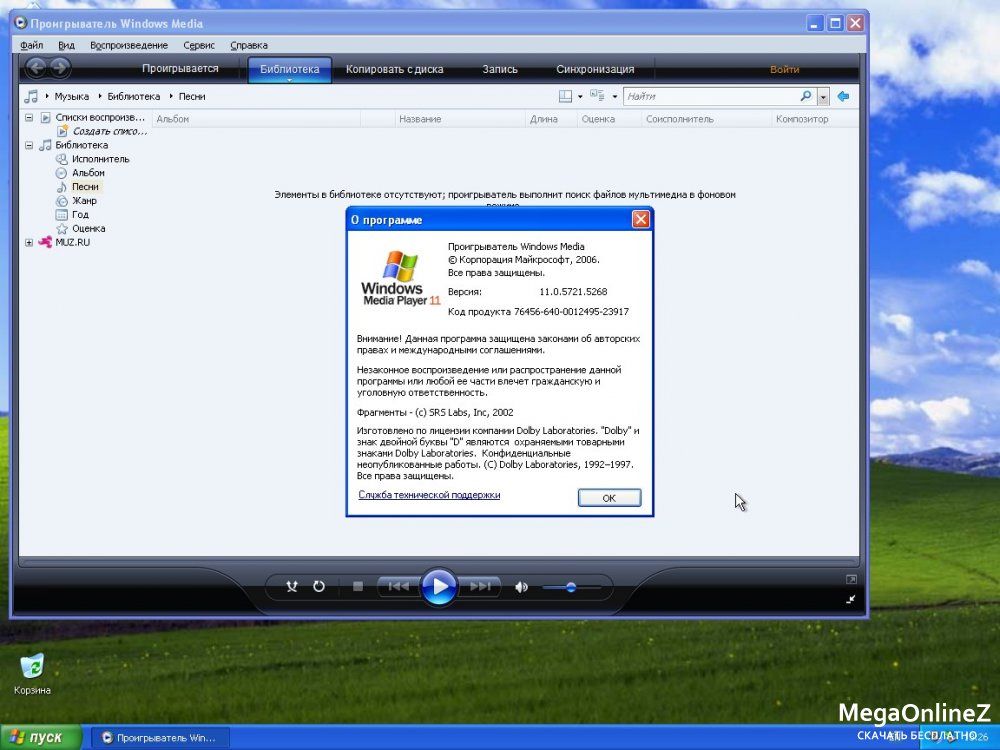Select Альбом in the library tree

(x=88, y=173)
